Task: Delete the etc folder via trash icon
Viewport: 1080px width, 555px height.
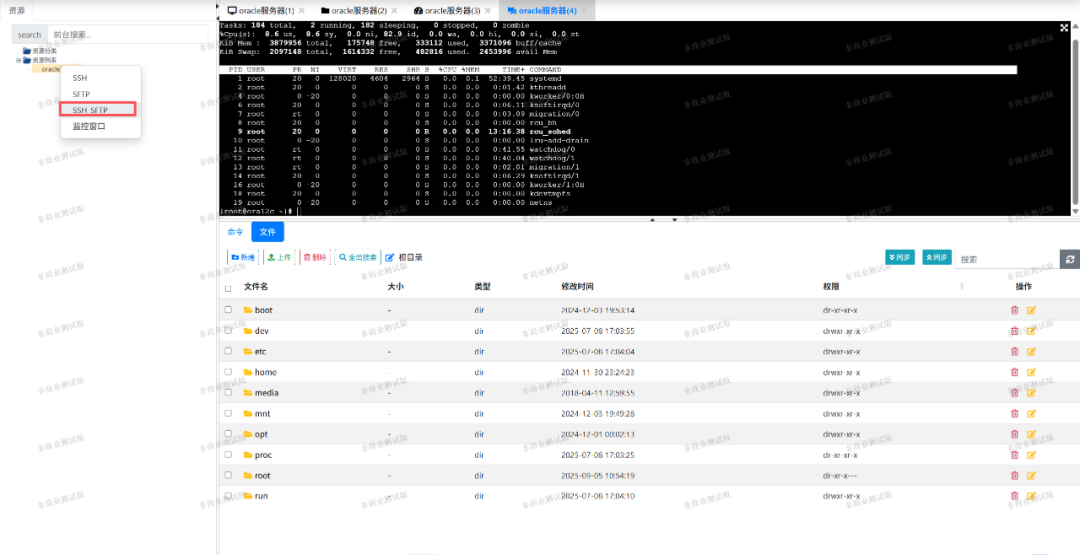Action: pos(1014,351)
